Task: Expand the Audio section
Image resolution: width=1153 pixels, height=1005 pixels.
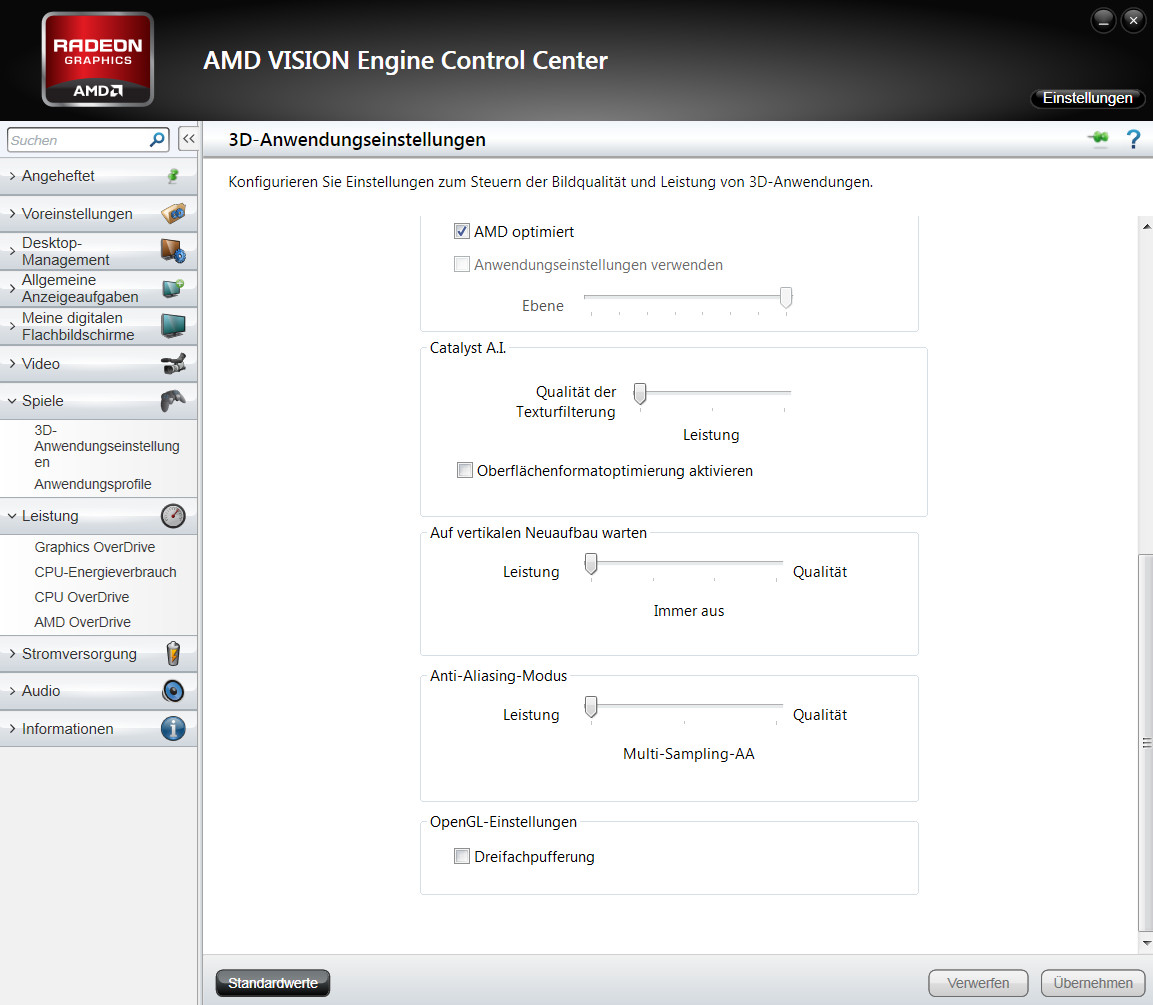Action: click(99, 691)
